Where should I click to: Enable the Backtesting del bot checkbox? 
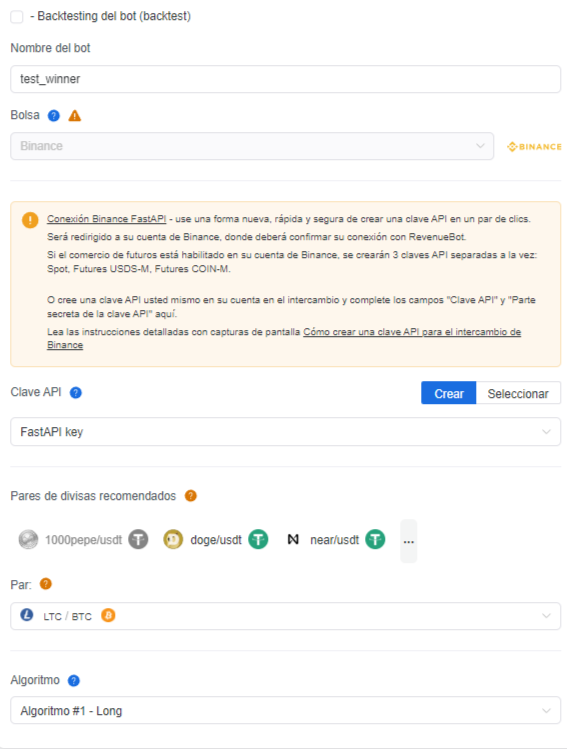coord(17,17)
